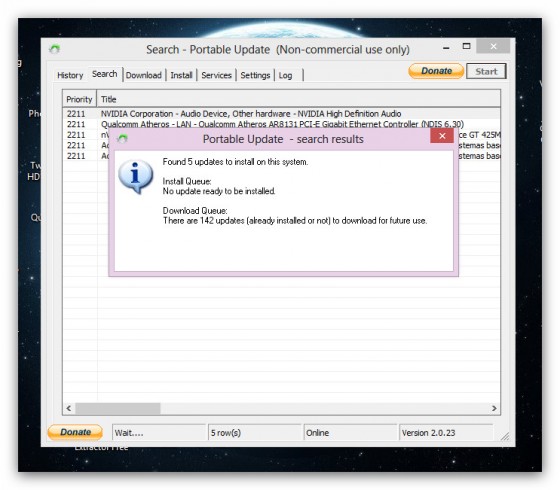Click the "Download Queue:" label

click(195, 211)
